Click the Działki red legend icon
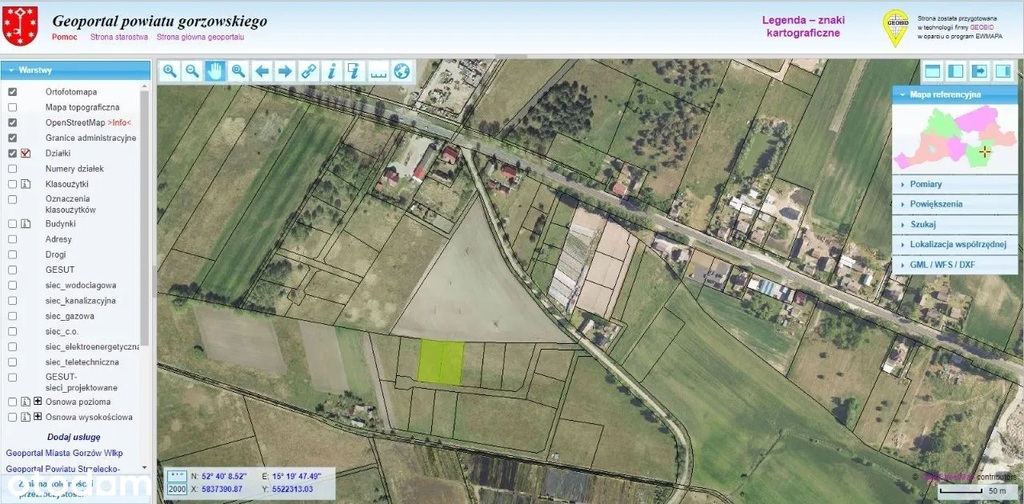The height and width of the screenshot is (504, 1024). (x=26, y=153)
